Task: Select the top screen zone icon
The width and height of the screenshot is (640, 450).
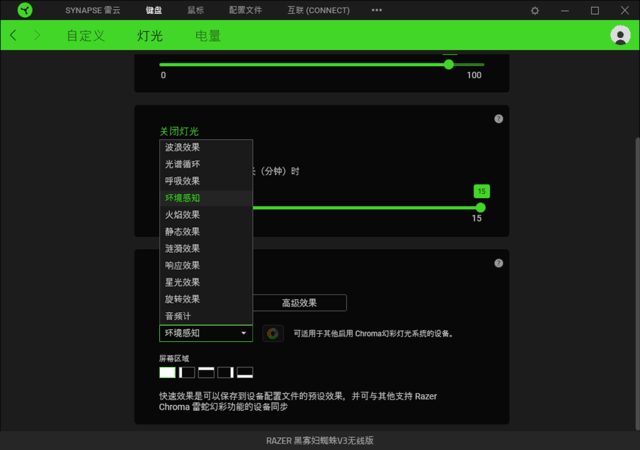Action: (x=206, y=372)
